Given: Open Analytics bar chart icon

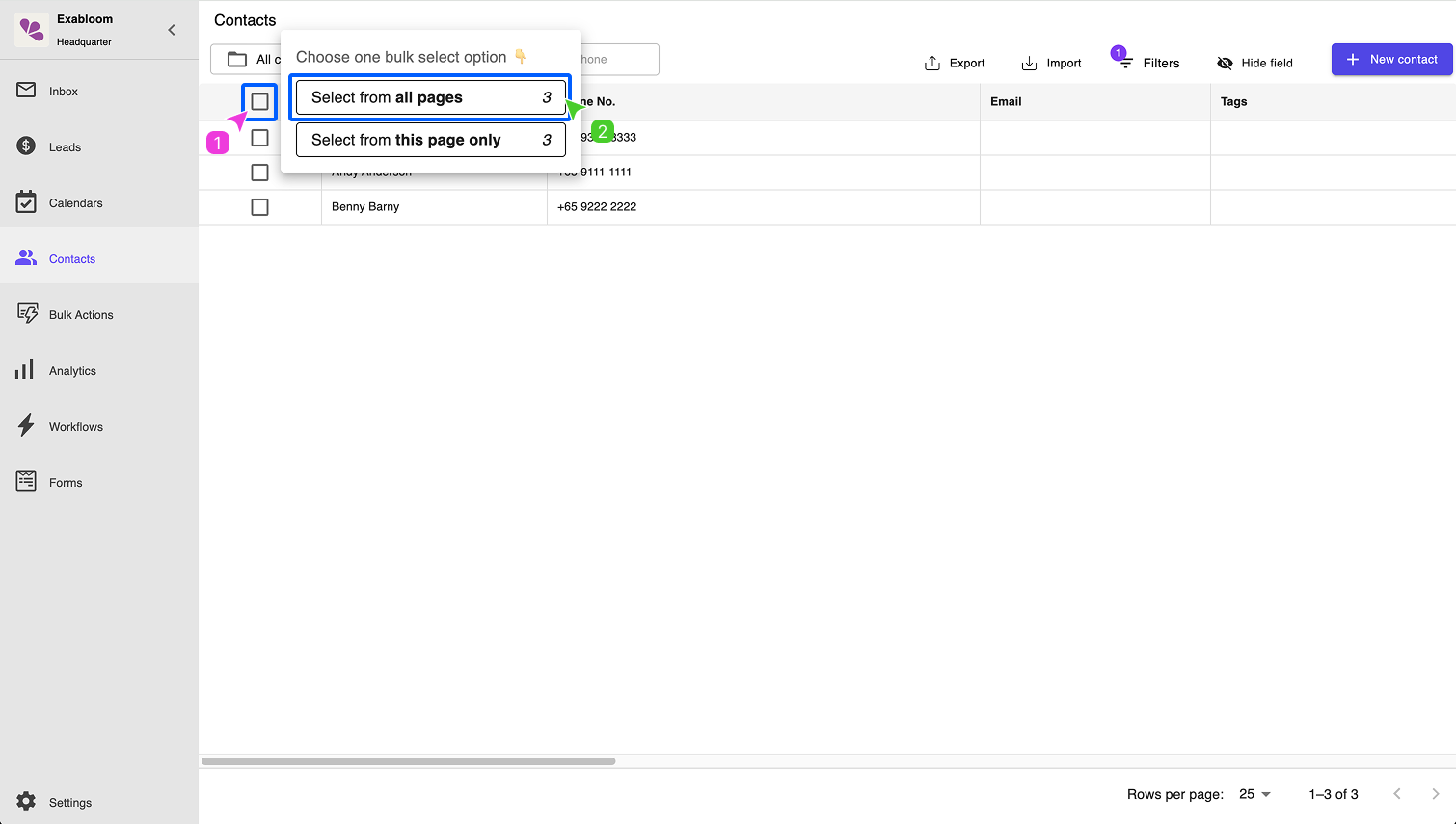Looking at the screenshot, I should point(26,370).
